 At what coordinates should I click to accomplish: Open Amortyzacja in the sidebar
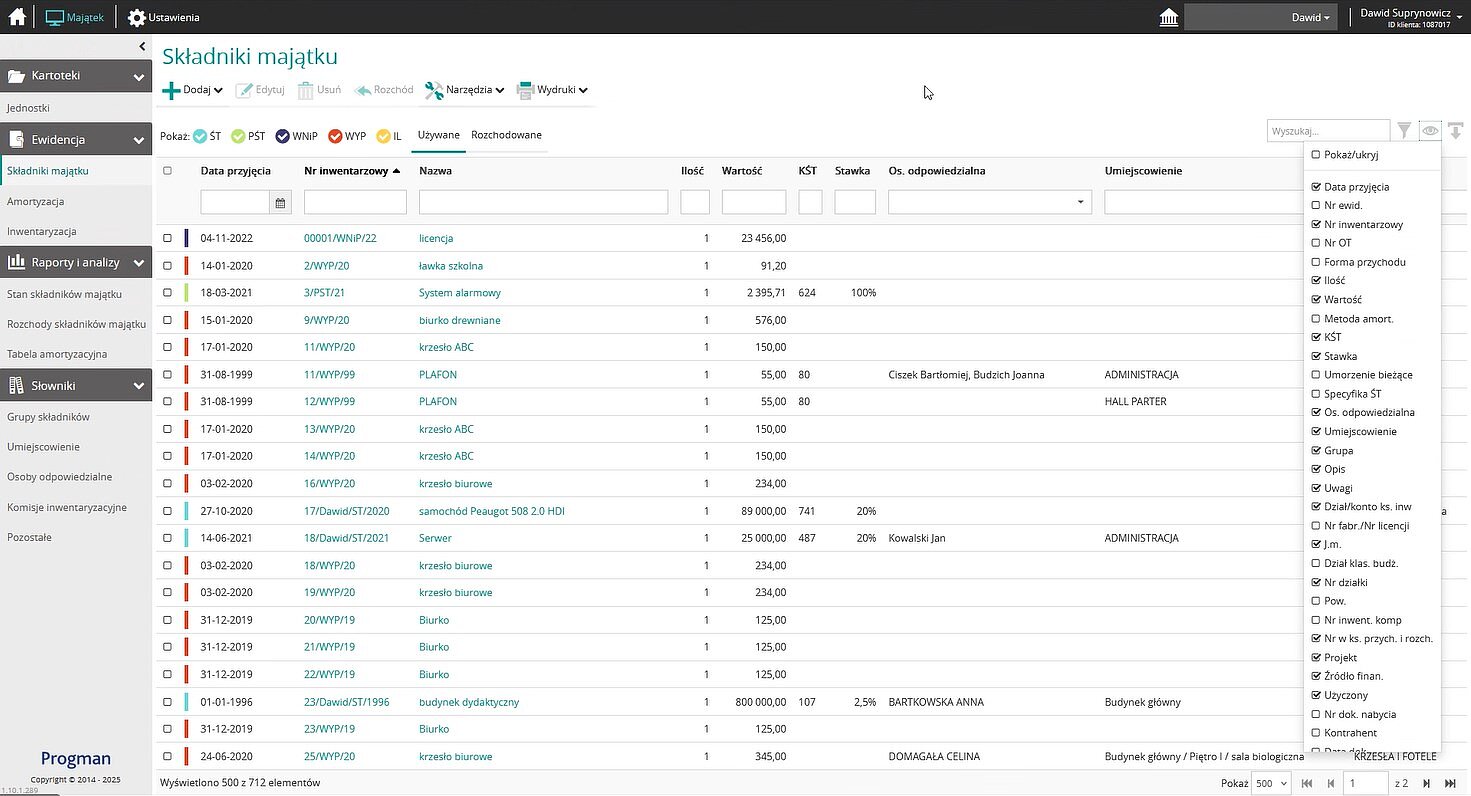[x=36, y=201]
